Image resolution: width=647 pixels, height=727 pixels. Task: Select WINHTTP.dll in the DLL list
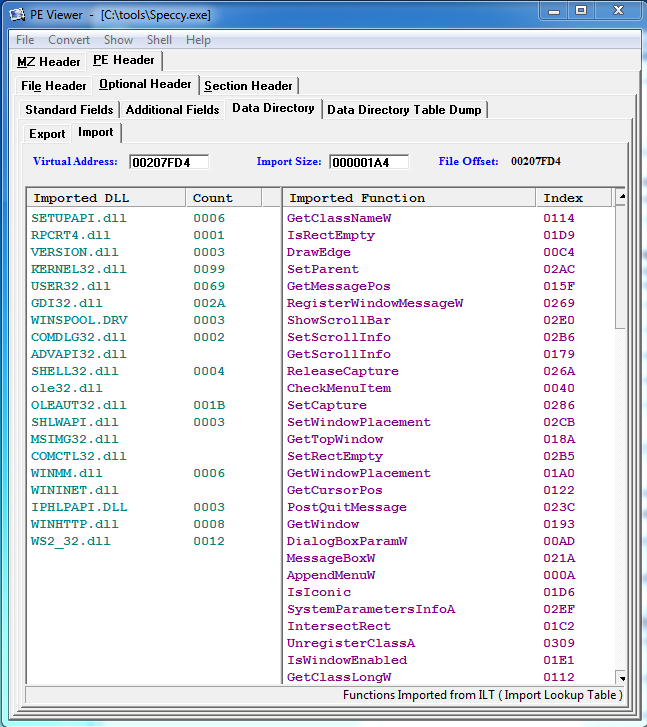point(75,524)
